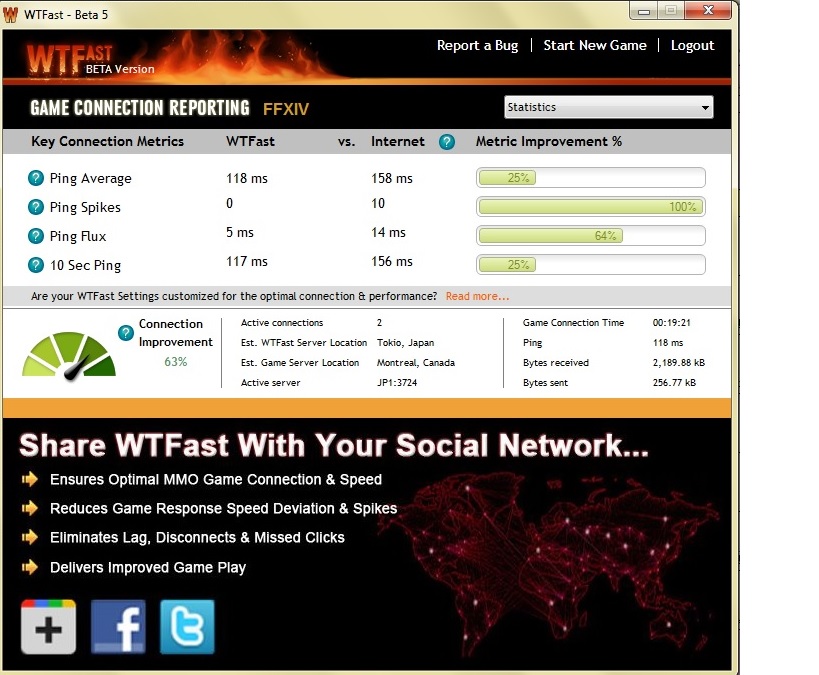Click the help icon next to Ping Spikes
This screenshot has height=675, width=819.
36,207
